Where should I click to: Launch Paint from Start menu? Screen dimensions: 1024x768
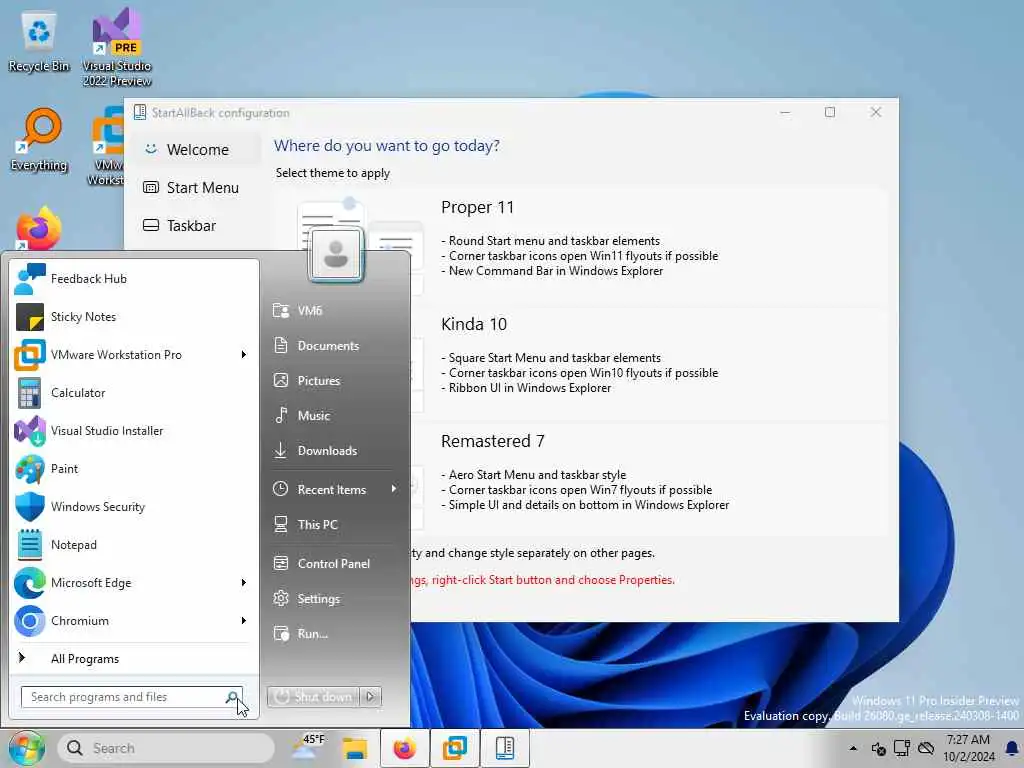134,468
